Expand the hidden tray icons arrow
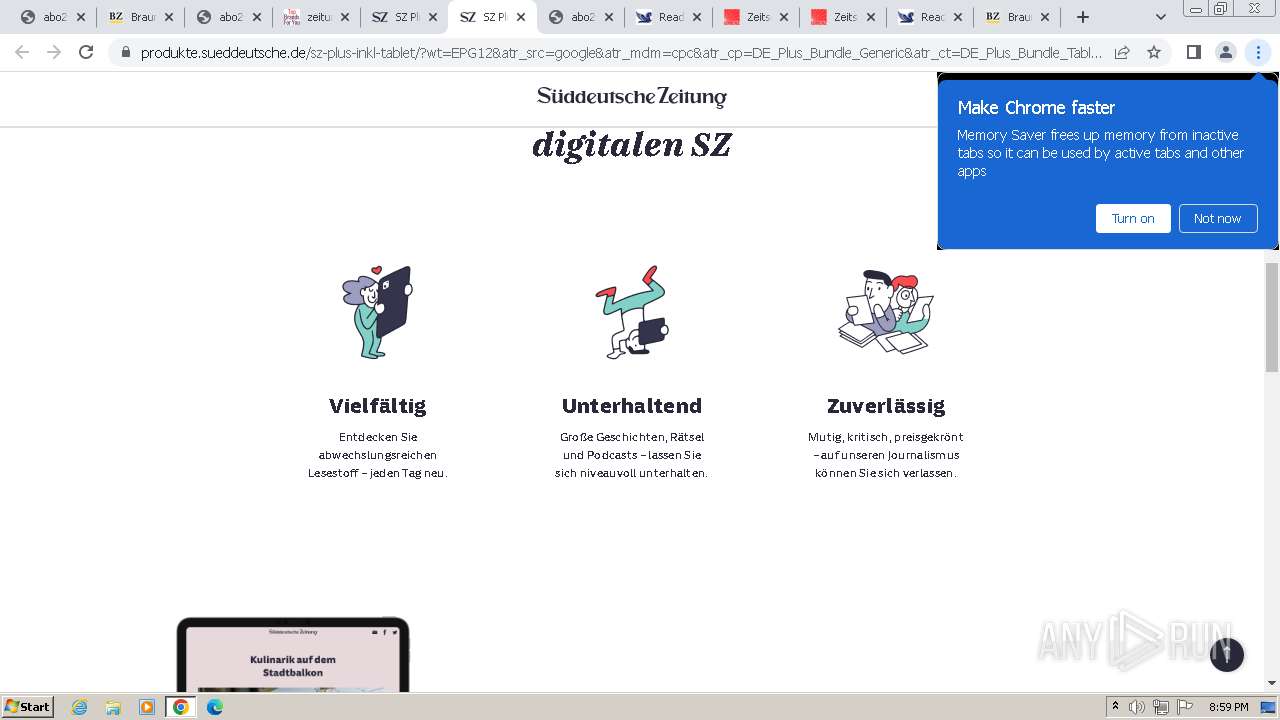1280x720 pixels. click(1115, 706)
